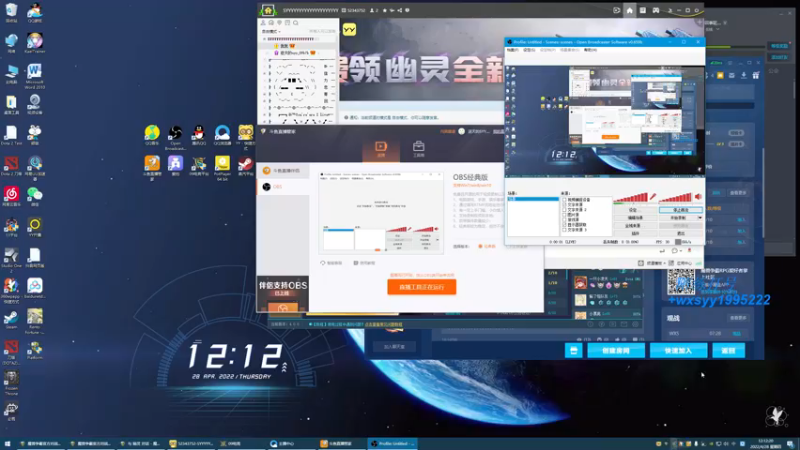Click the OBS 退出 exit button
This screenshot has width=800, height=450.
pos(681,234)
